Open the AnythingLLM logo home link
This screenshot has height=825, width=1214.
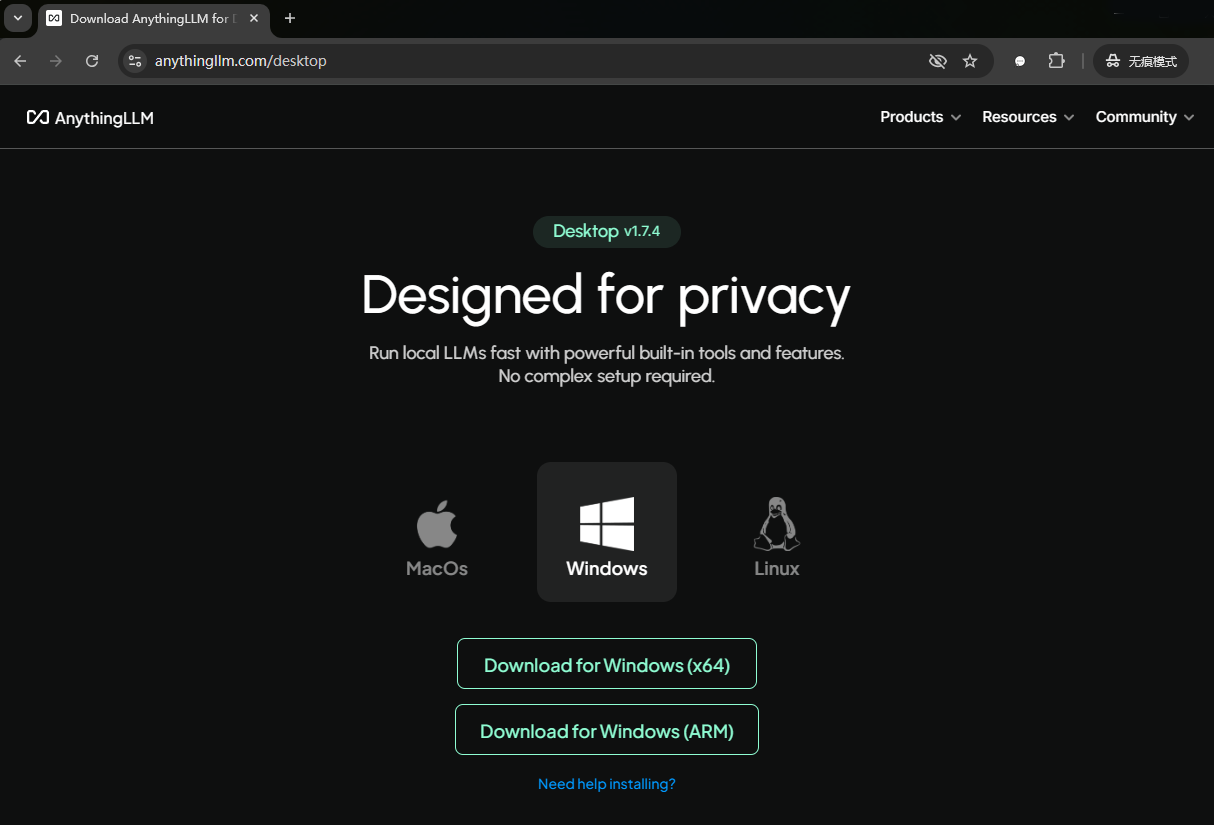(90, 118)
